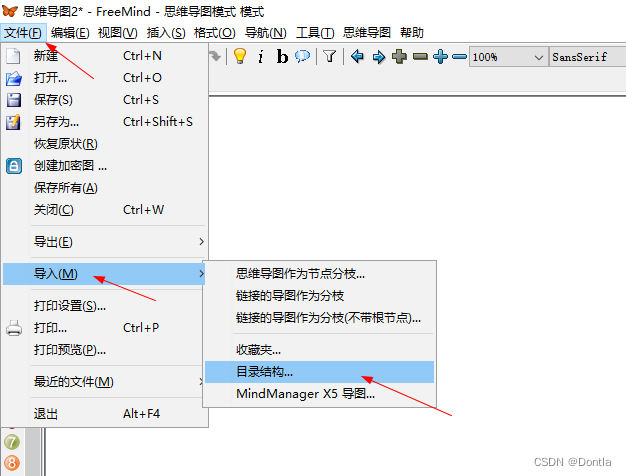The image size is (626, 476).
Task: Choose 打印预览(P)... menu item
Action: (x=104, y=350)
